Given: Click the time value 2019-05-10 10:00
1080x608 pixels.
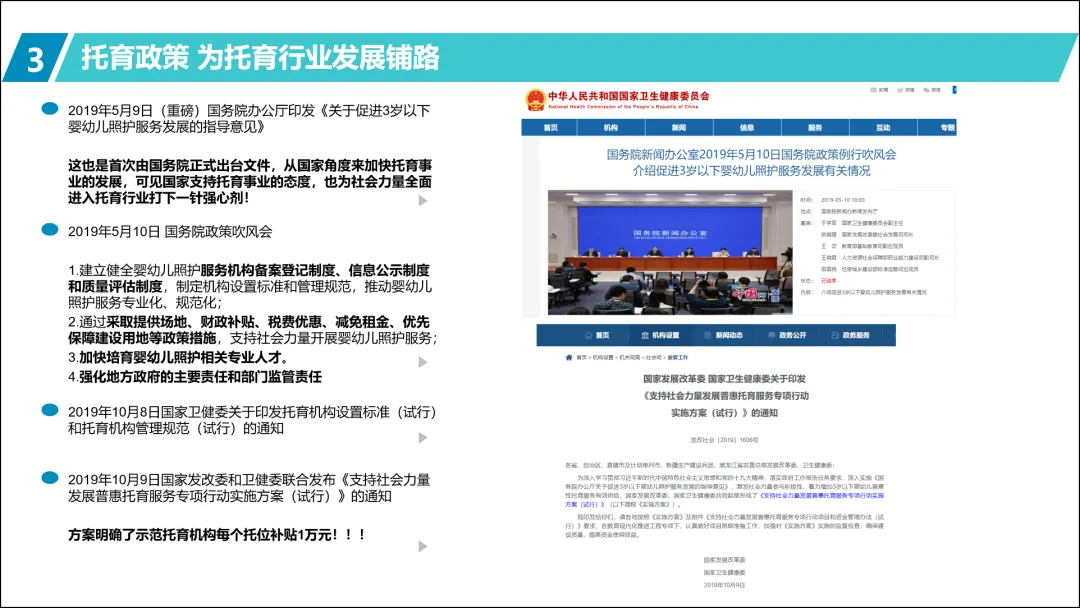Looking at the screenshot, I should [843, 200].
